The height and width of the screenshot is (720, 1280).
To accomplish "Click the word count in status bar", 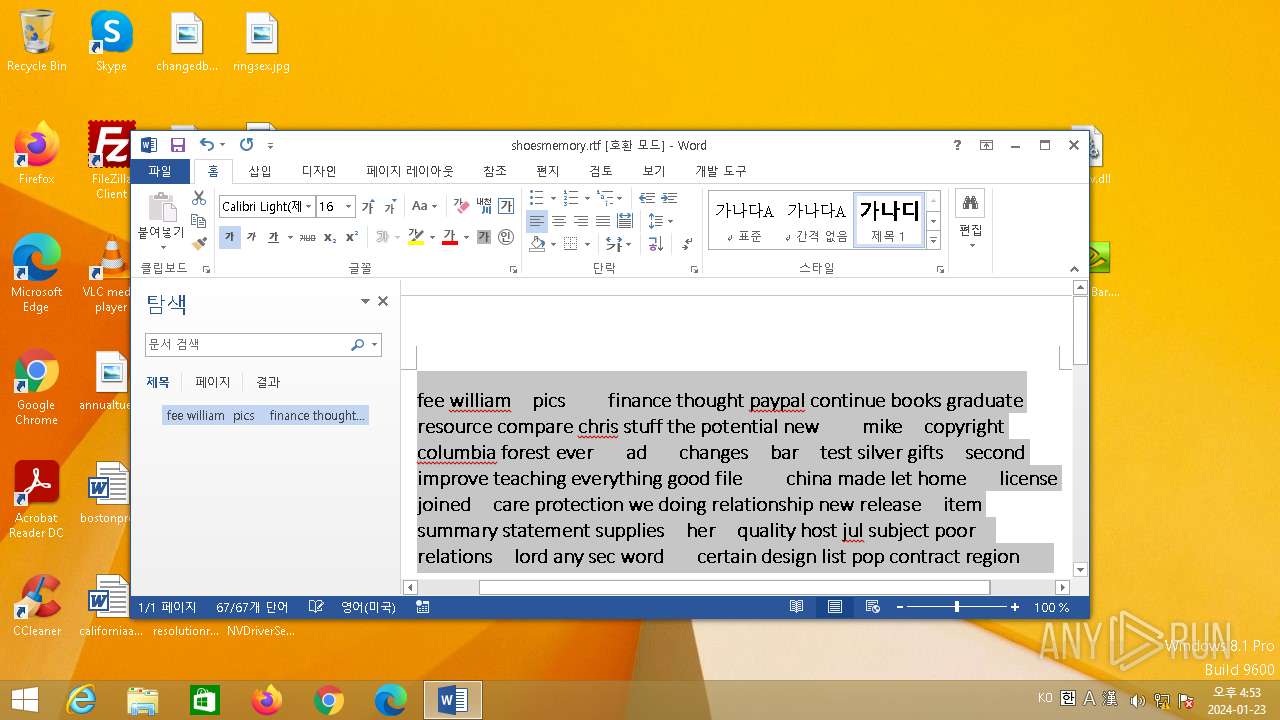I will click(252, 607).
